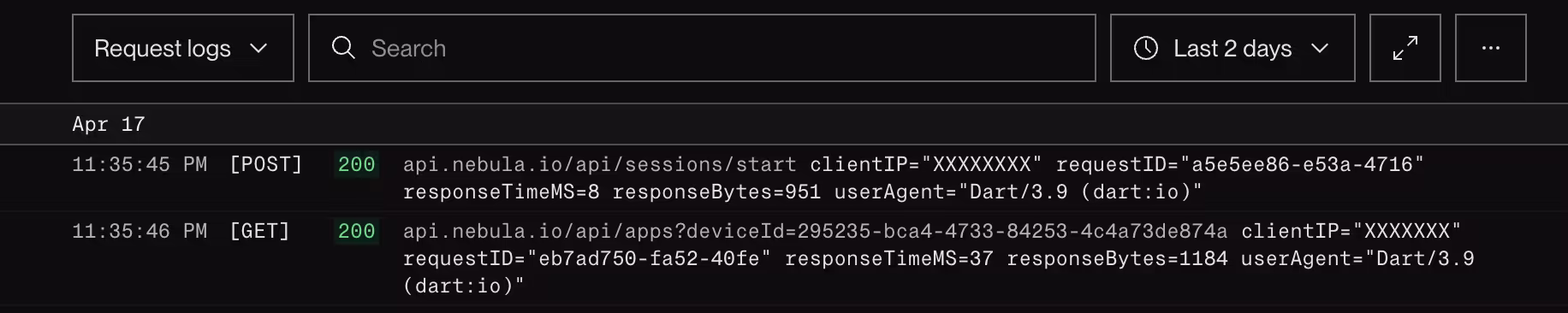Click the [GET] method label
The image size is (1568, 313).
[x=260, y=231]
